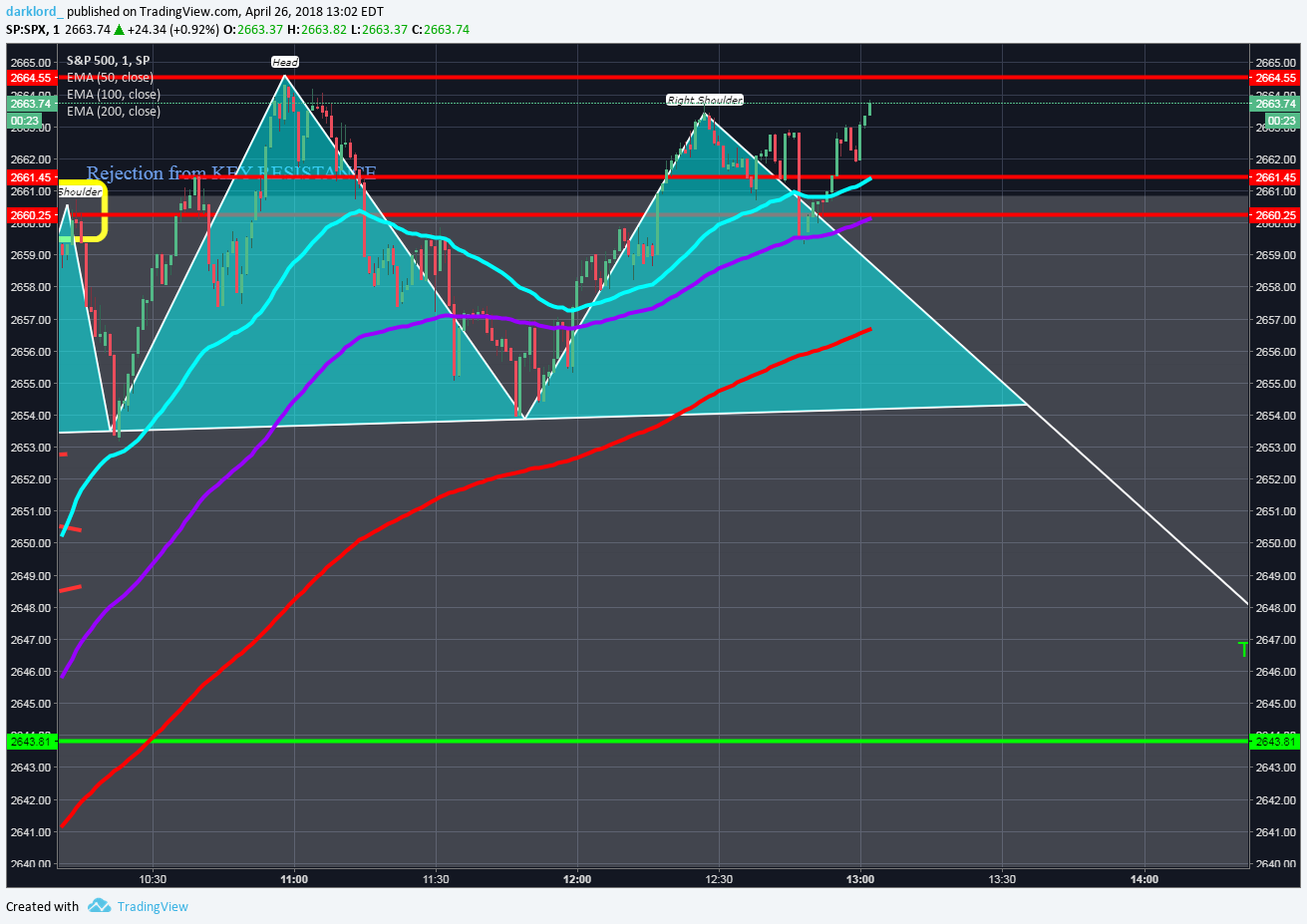Click the green up-arrow beside +24.34
Screen dimensions: 1307x924
pos(120,30)
